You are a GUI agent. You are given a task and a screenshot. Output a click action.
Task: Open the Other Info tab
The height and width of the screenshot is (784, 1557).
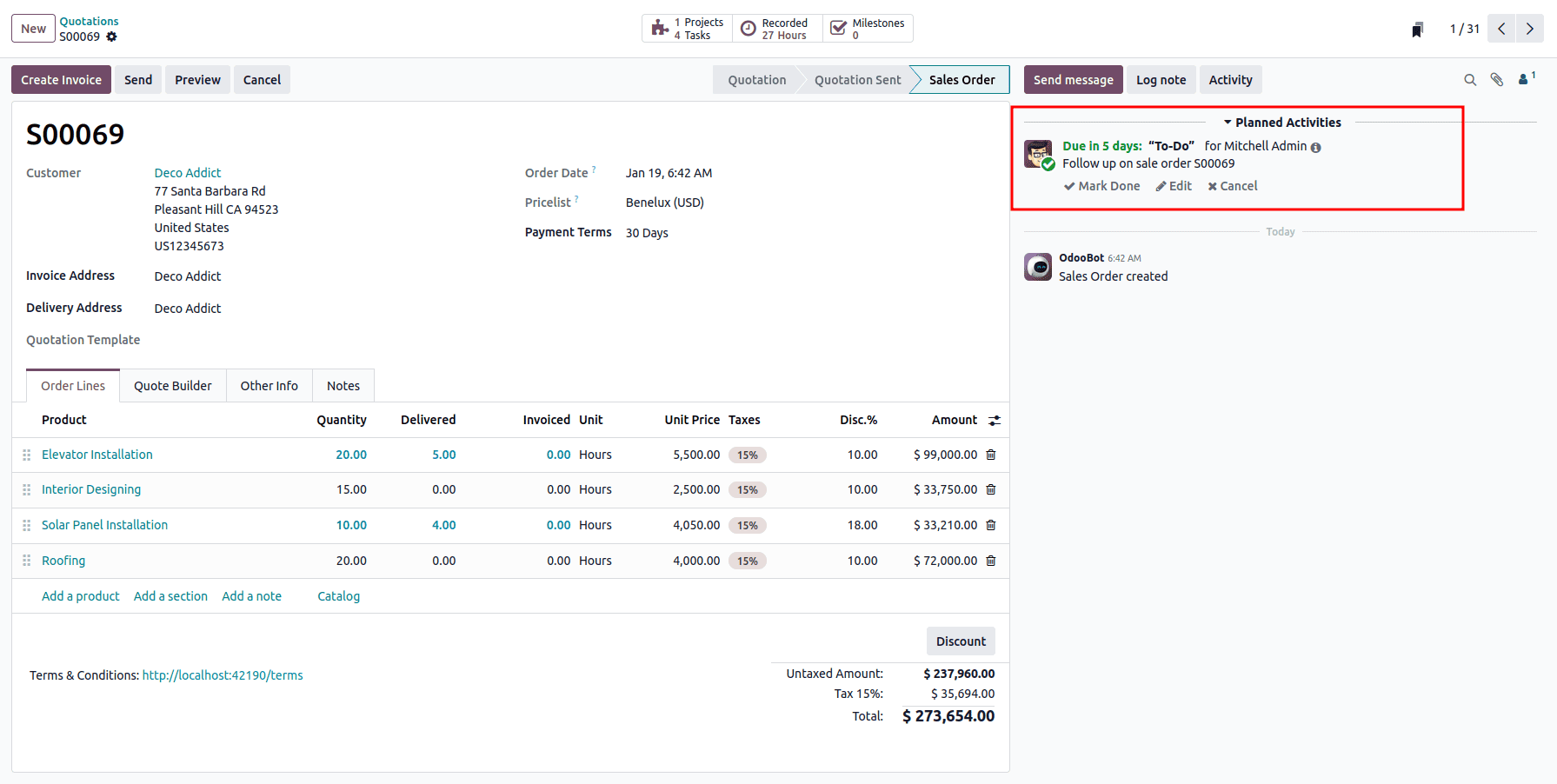click(269, 385)
